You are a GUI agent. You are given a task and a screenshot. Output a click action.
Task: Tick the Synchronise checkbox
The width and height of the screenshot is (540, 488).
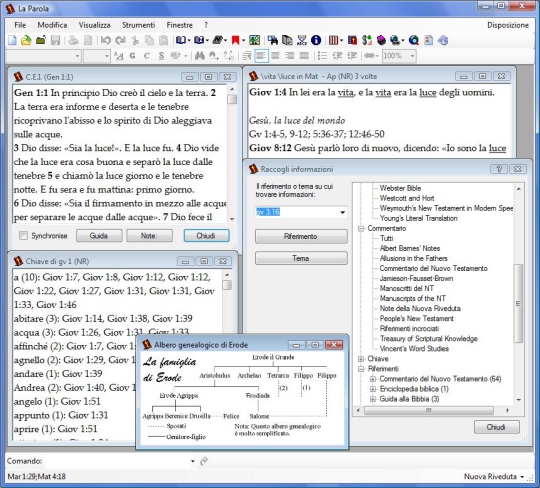pos(23,236)
